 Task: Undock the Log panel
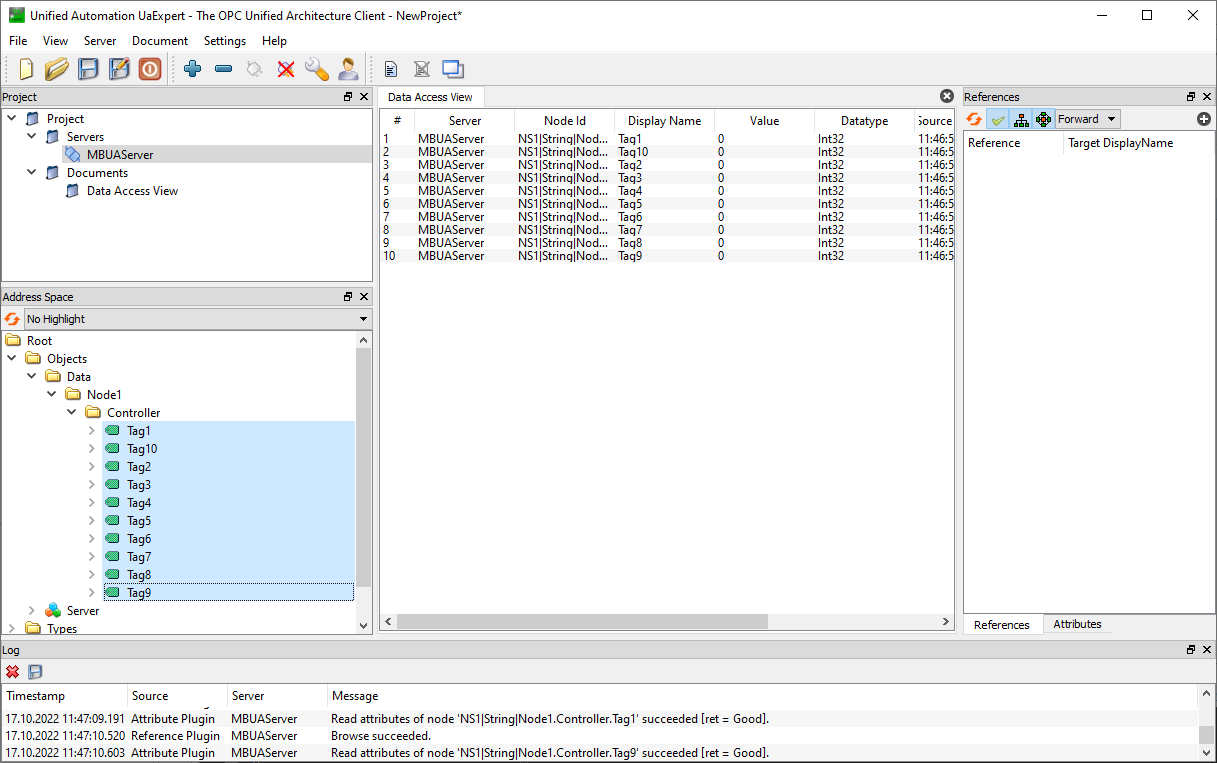pyautogui.click(x=1191, y=650)
